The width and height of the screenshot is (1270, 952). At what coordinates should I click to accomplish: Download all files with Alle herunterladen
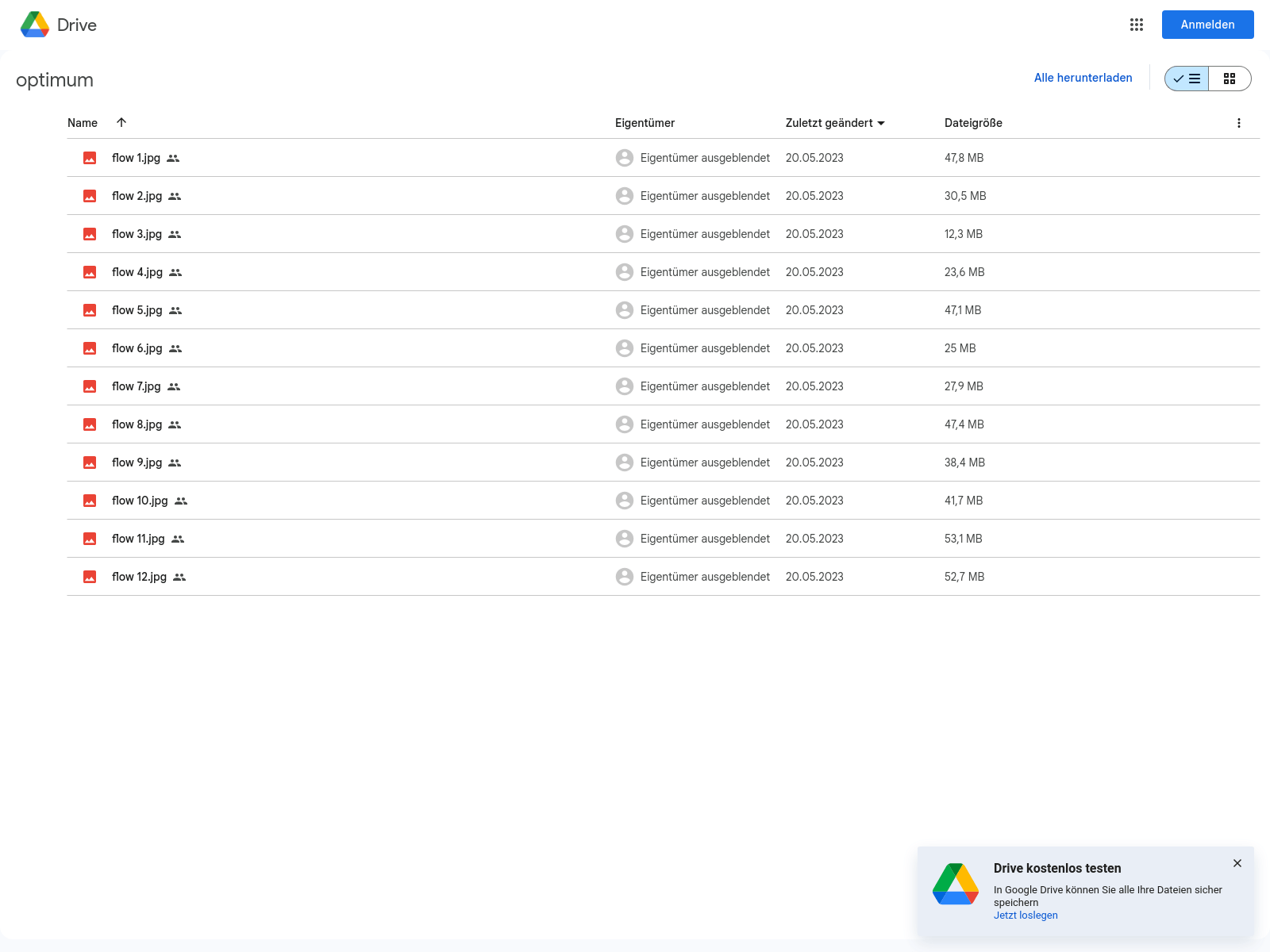pyautogui.click(x=1083, y=78)
